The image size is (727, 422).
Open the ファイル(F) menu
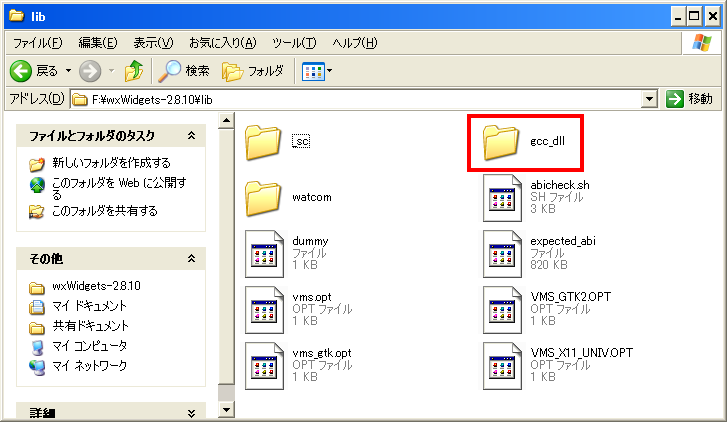pos(37,43)
